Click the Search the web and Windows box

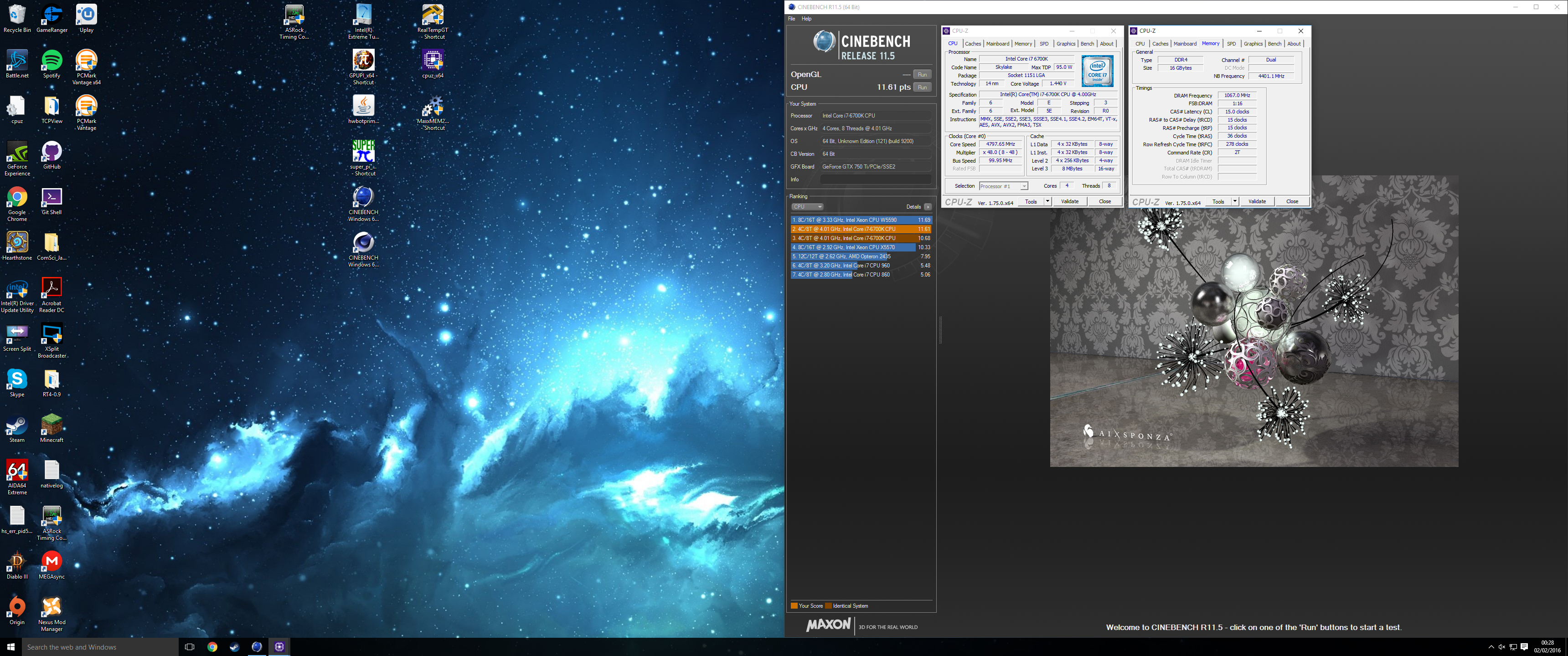coord(100,647)
